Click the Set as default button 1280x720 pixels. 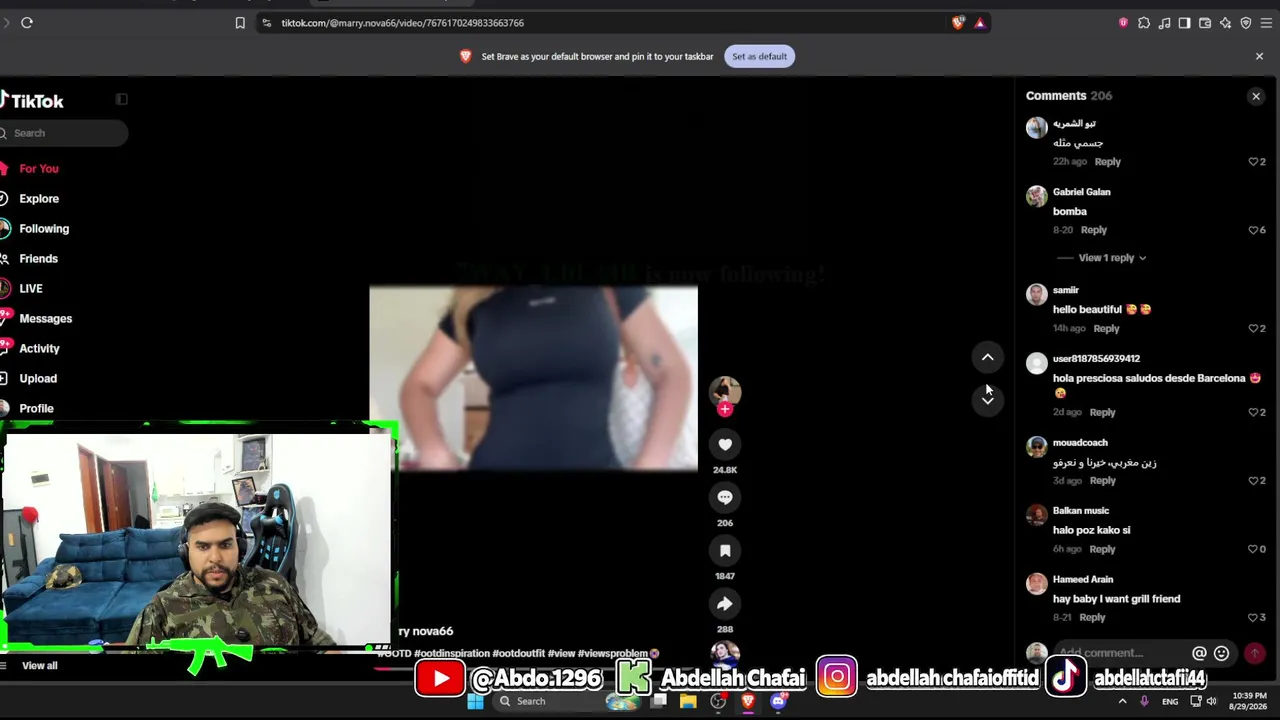pos(759,56)
